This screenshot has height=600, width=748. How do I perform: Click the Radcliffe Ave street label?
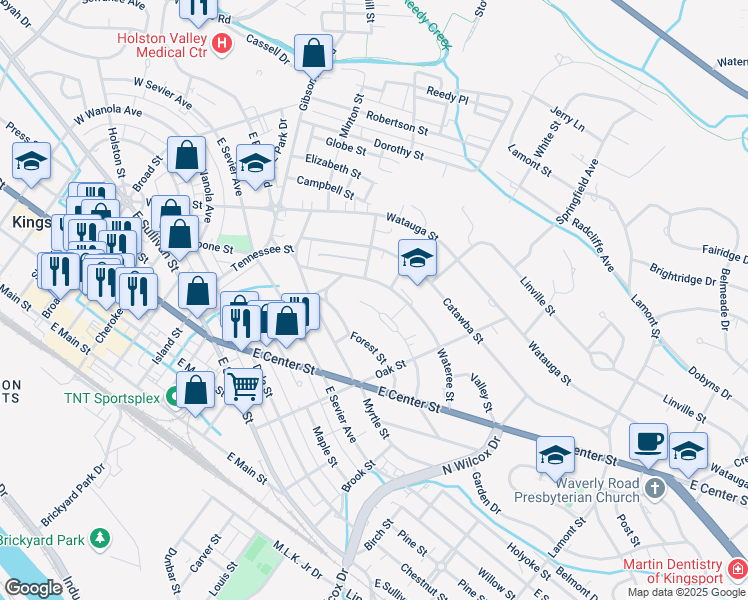coord(593,245)
